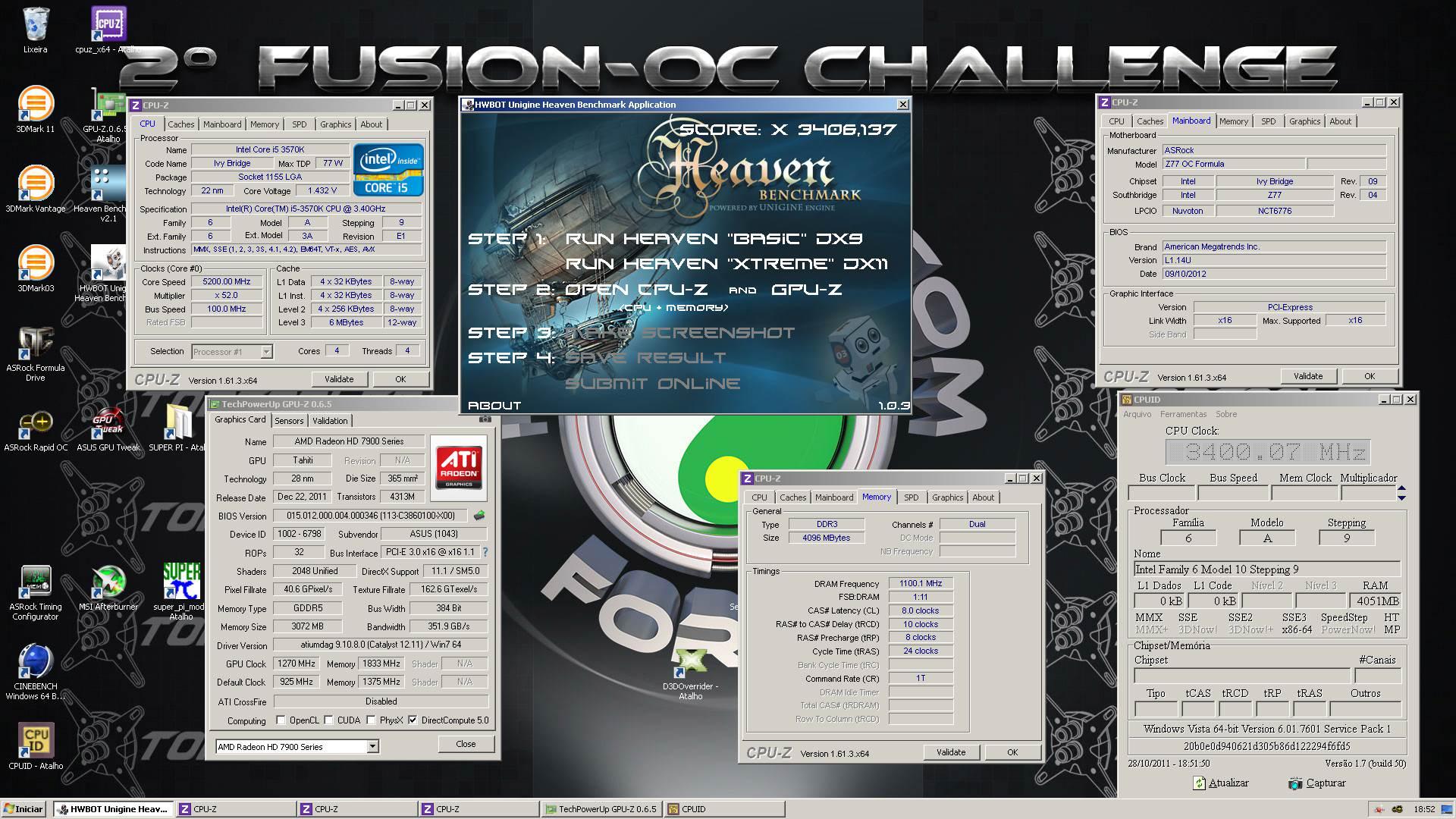Switch to Caches tab in CPU-Z CPU window
This screenshot has width=1456, height=819.
[x=180, y=124]
